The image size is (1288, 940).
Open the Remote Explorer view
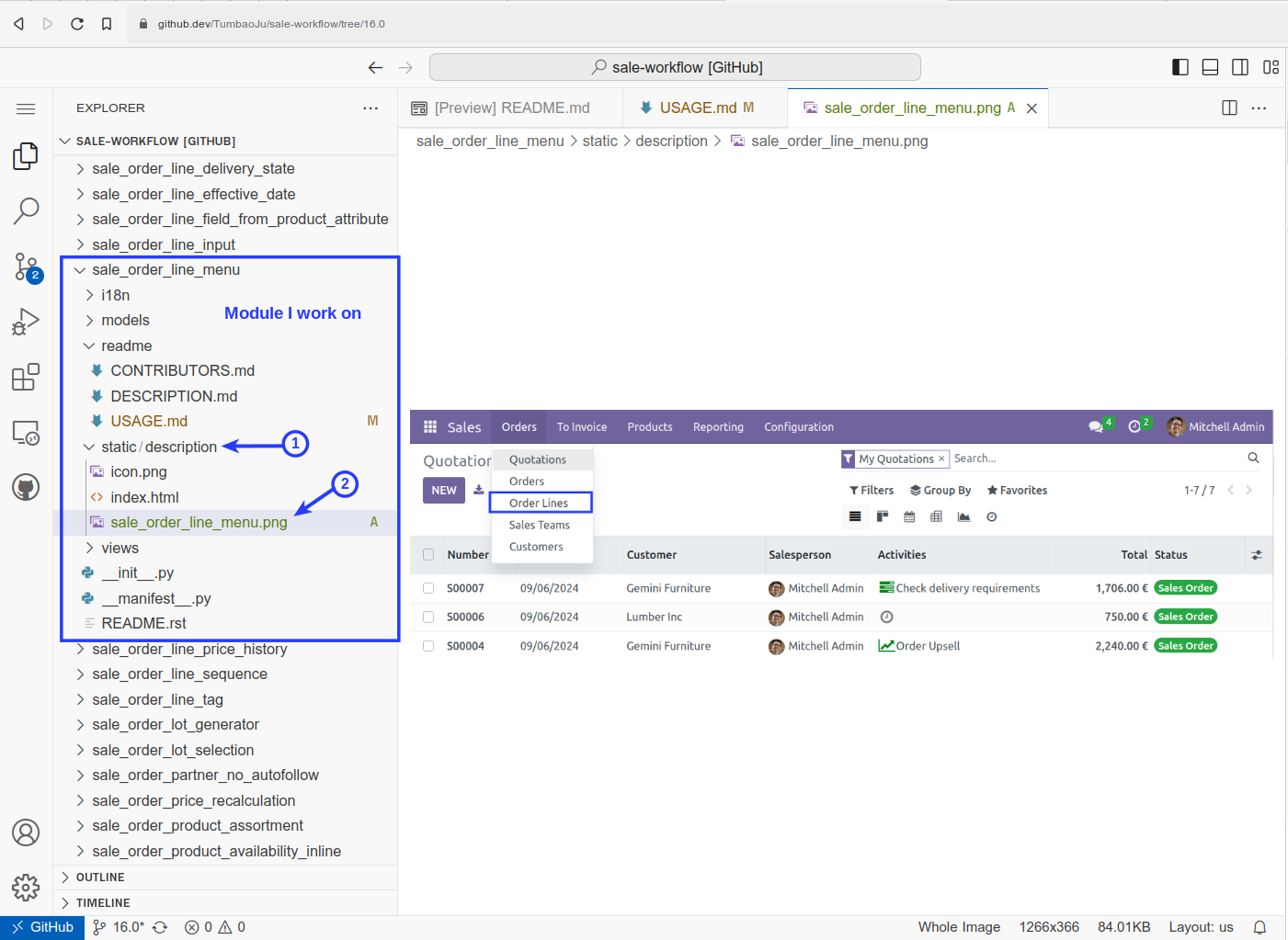click(26, 432)
